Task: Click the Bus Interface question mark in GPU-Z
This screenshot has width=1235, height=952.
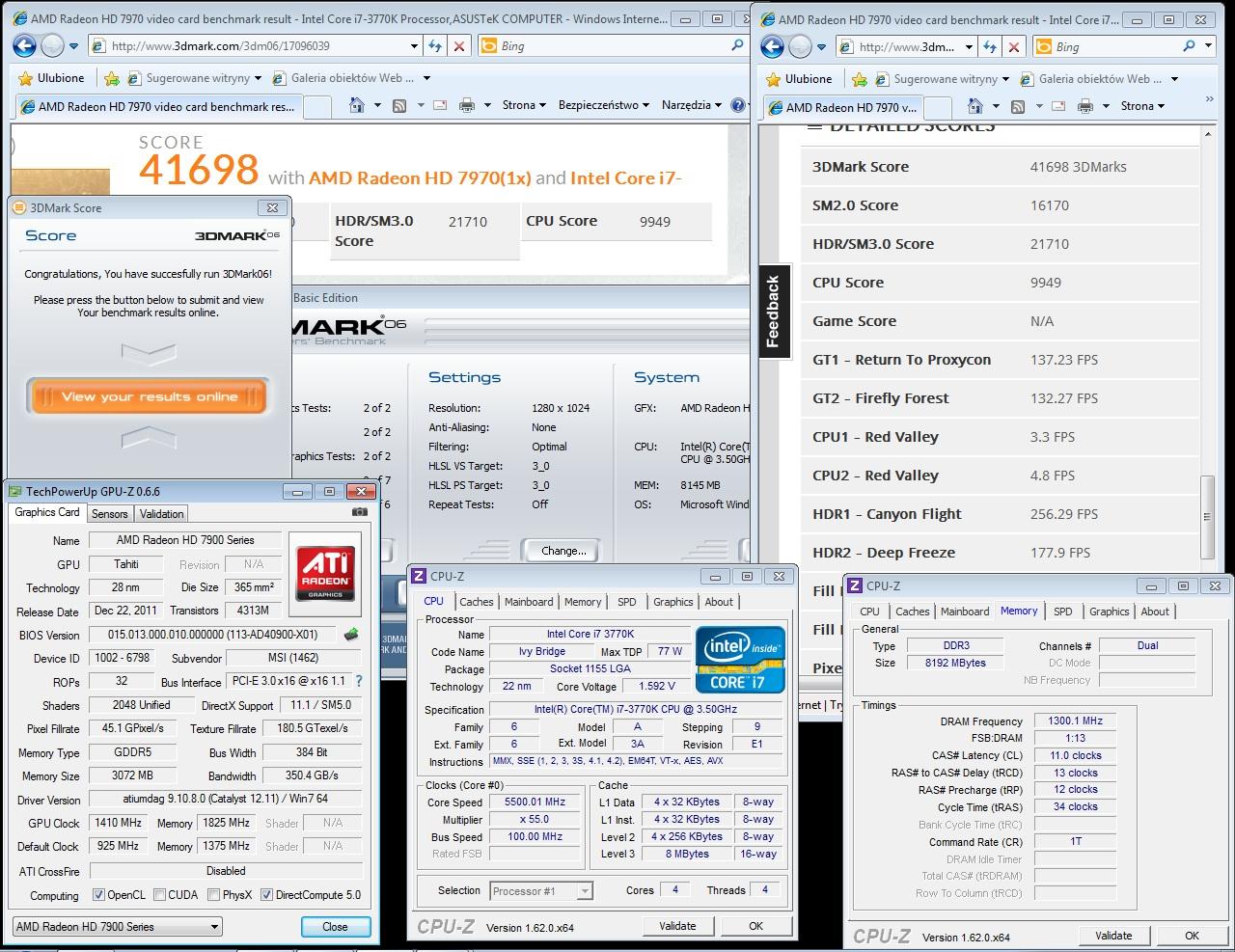Action: click(x=357, y=681)
